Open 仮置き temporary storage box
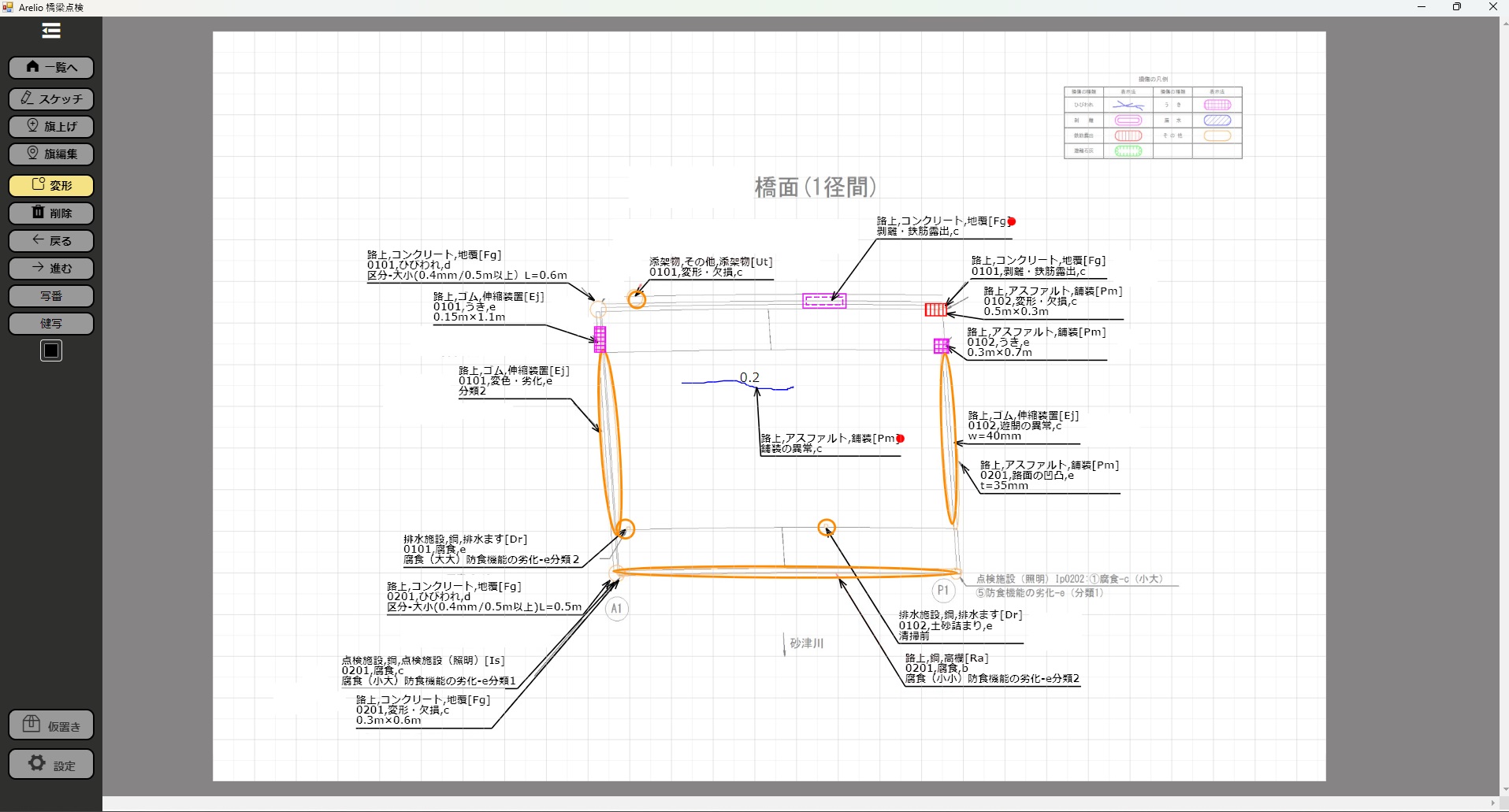 click(x=51, y=725)
